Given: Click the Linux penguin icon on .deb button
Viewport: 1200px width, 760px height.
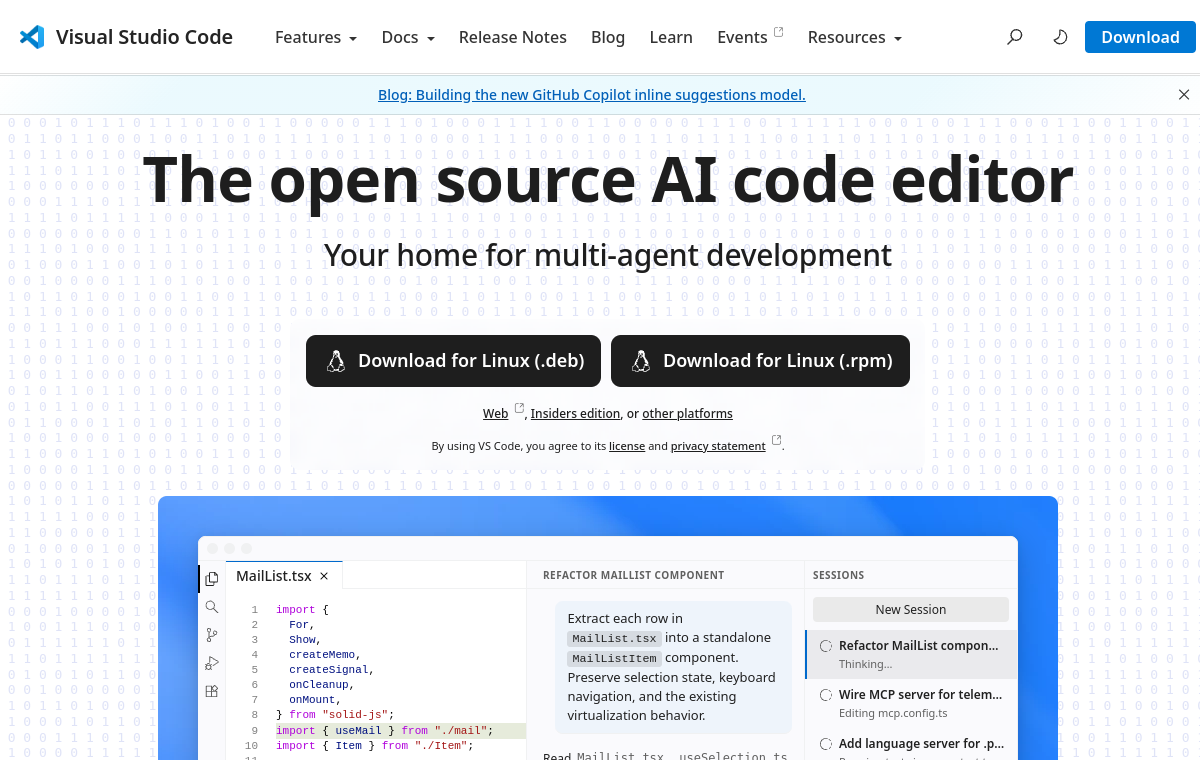Looking at the screenshot, I should (336, 361).
